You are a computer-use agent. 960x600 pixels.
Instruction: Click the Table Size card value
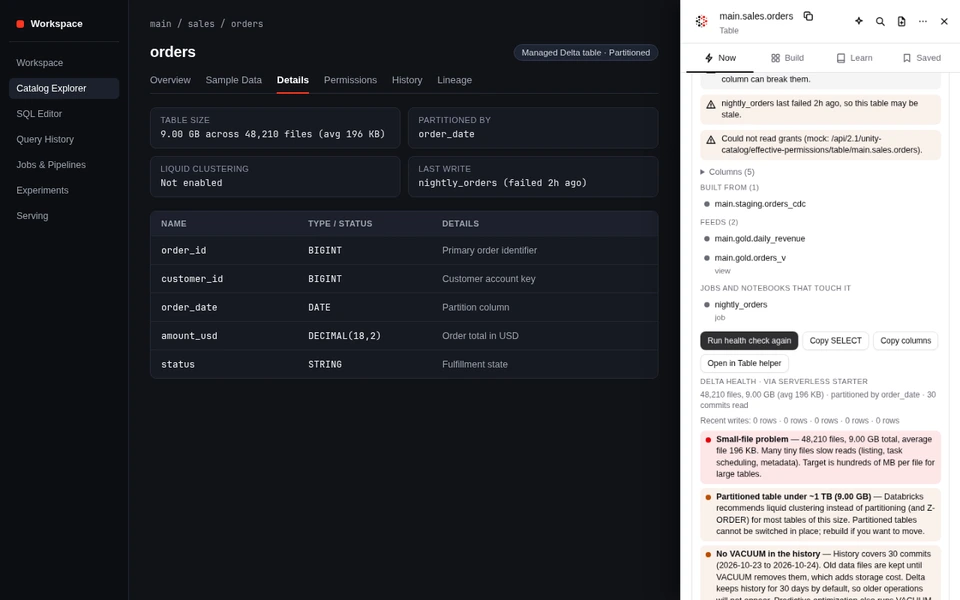[x=272, y=134]
